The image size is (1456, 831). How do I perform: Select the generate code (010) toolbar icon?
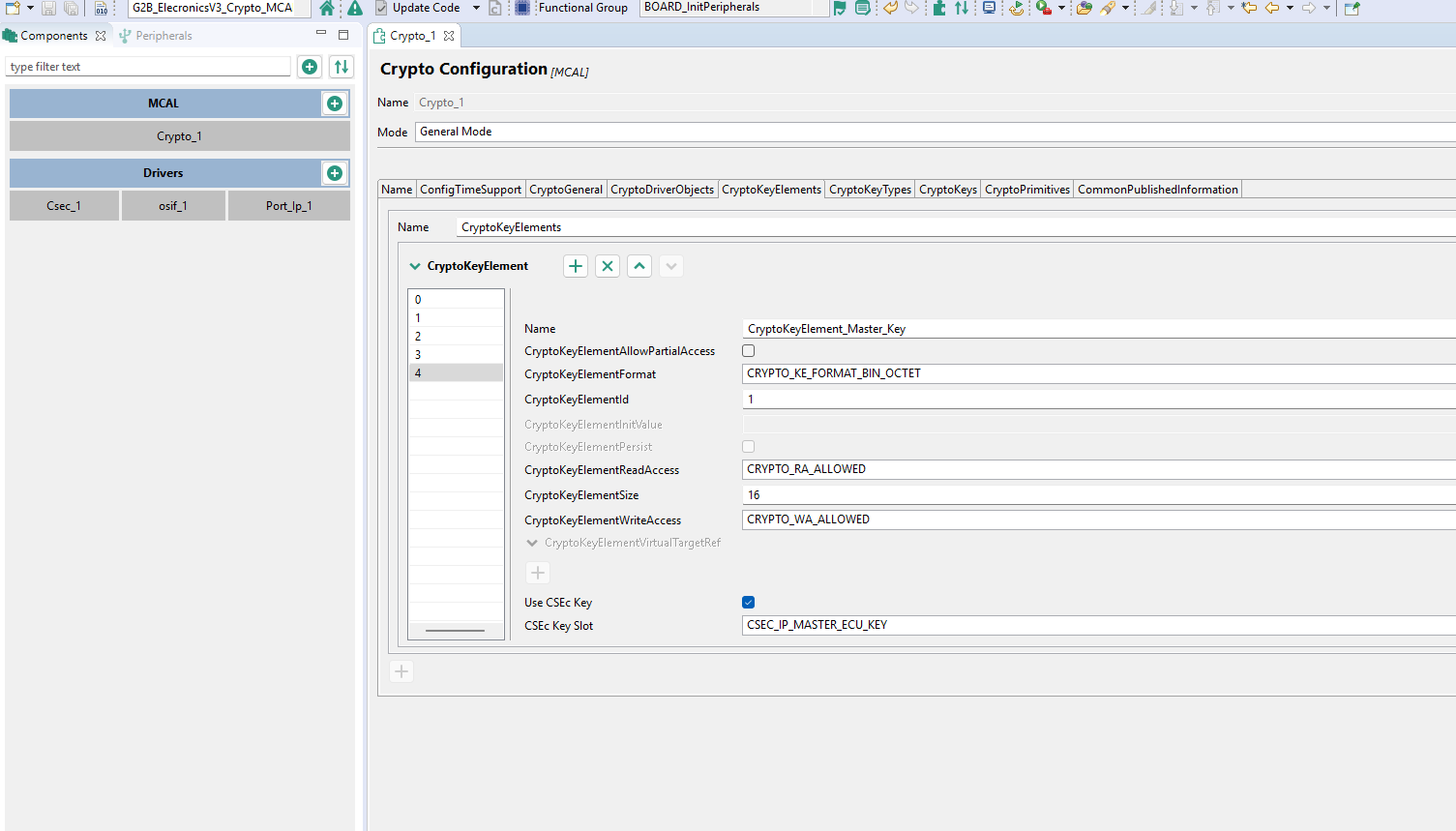pyautogui.click(x=102, y=9)
